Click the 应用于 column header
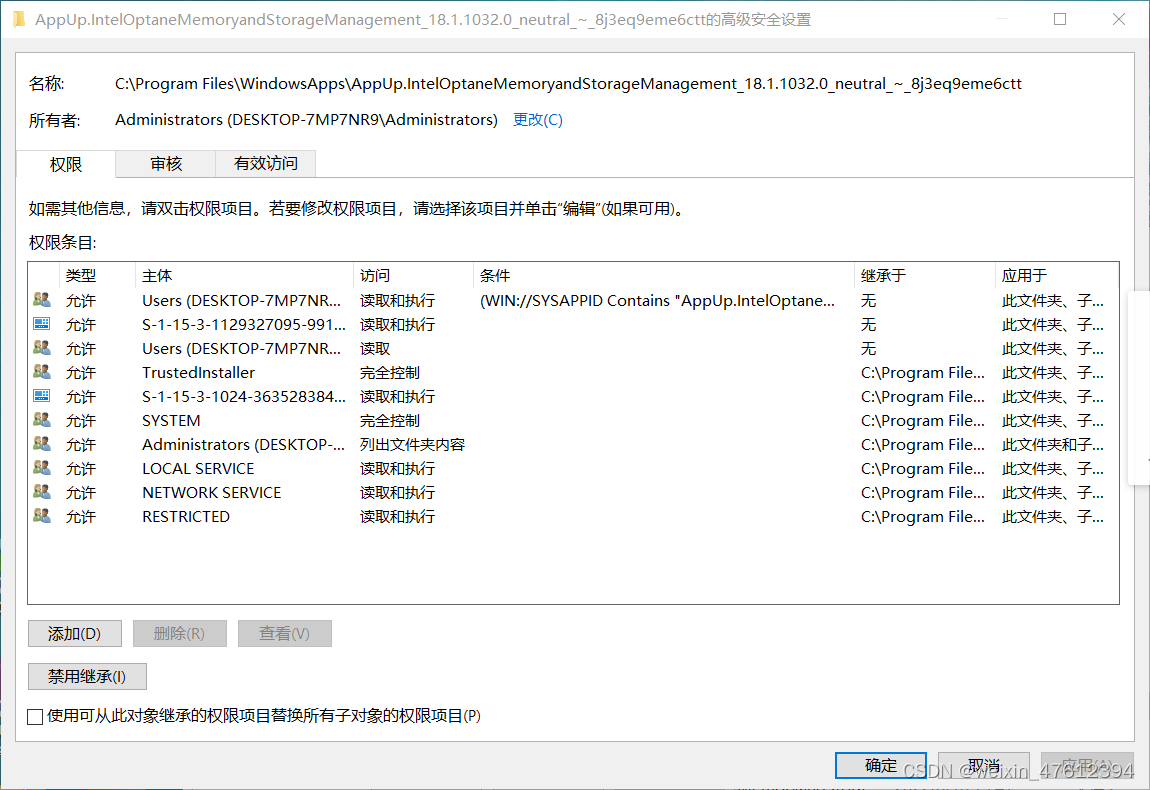Screen dimensions: 1150x790 pos(1057,276)
